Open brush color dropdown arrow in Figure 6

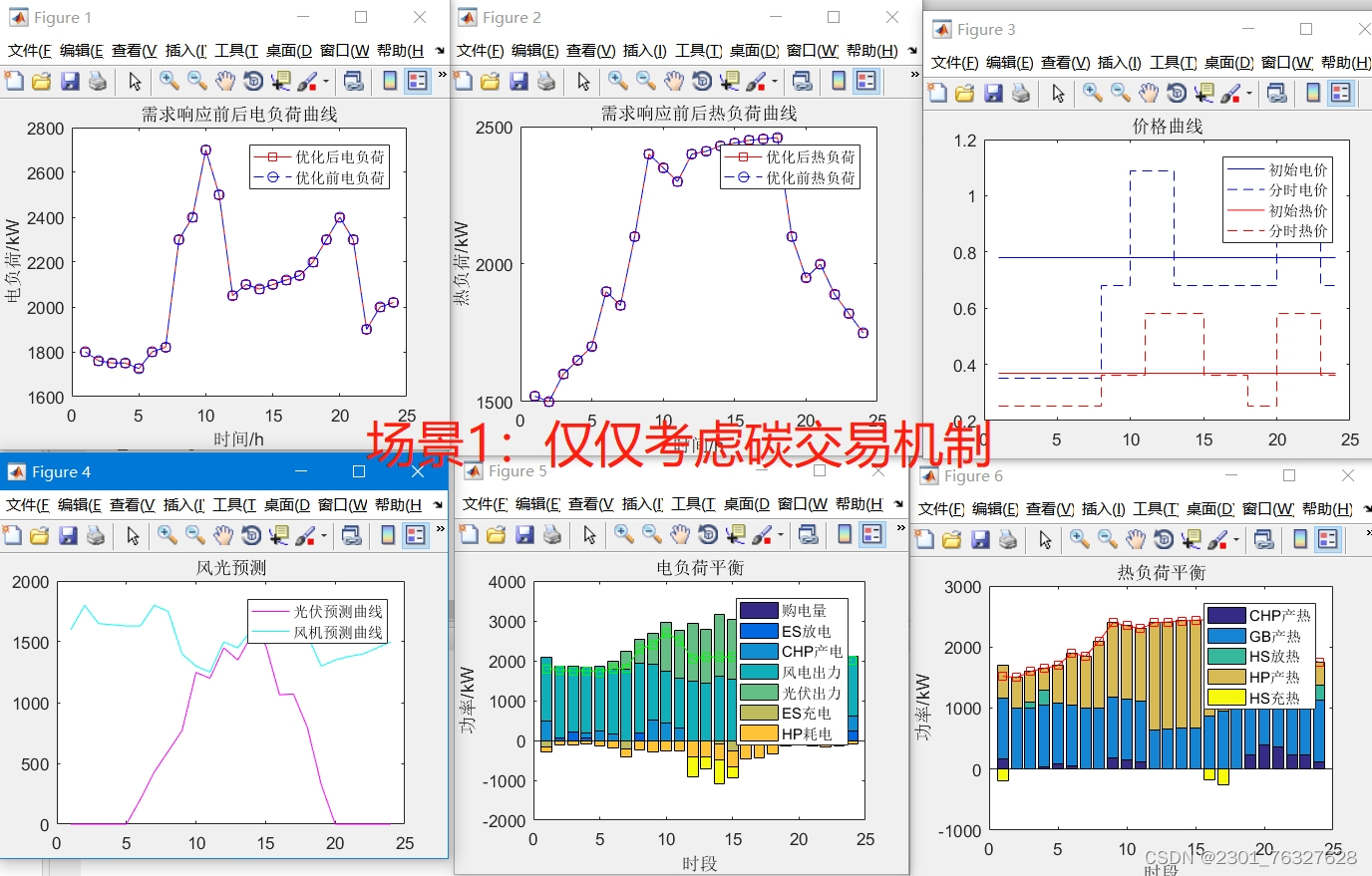pos(1234,540)
